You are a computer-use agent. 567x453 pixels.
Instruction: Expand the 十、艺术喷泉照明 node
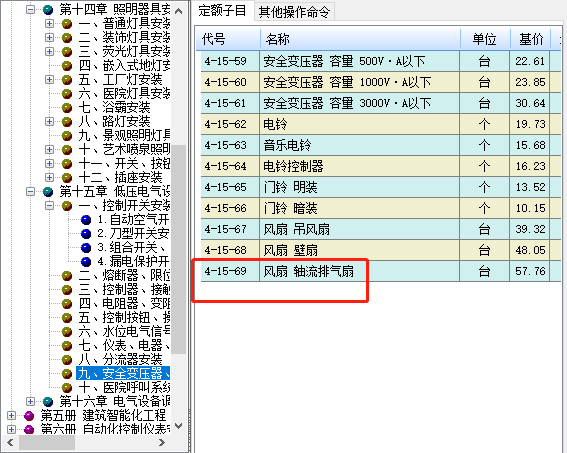click(x=50, y=149)
